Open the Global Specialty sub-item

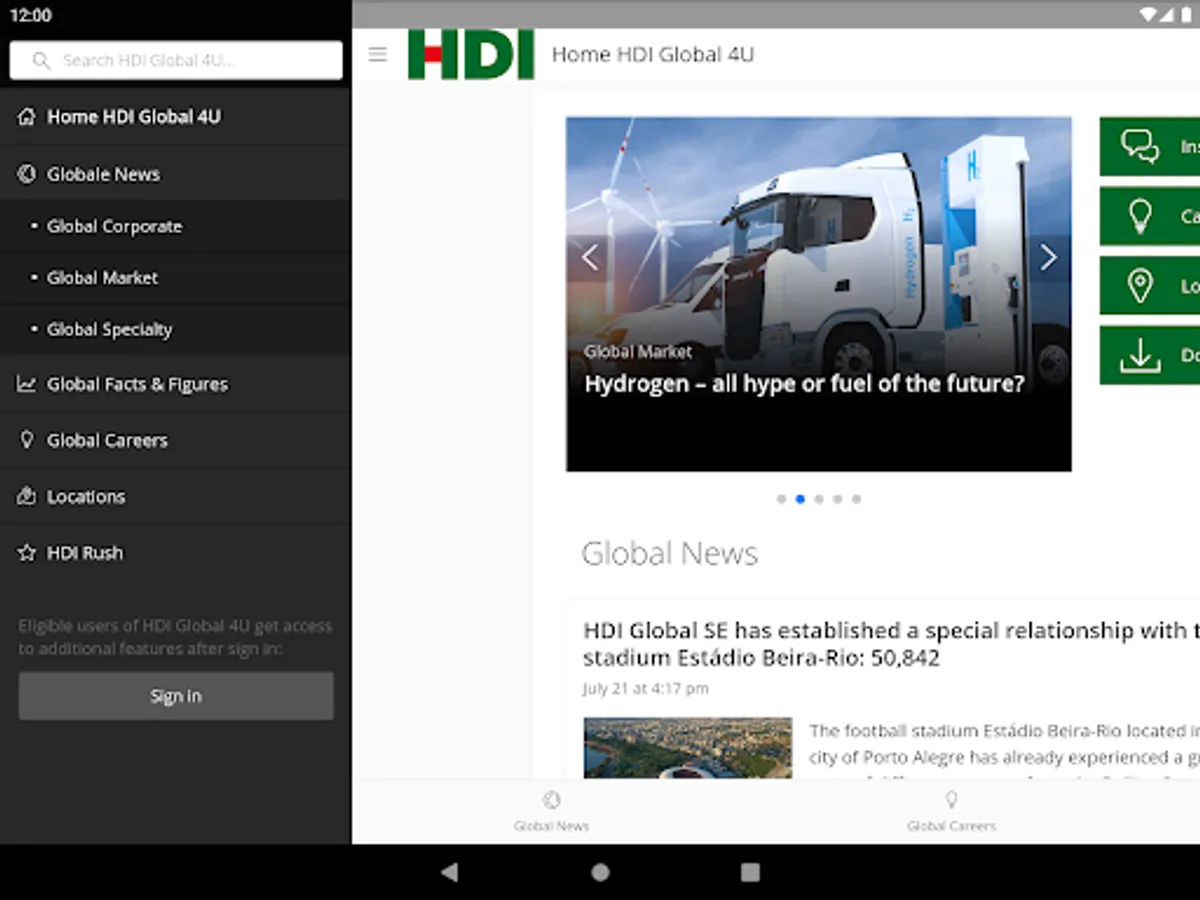pyautogui.click(x=175, y=330)
